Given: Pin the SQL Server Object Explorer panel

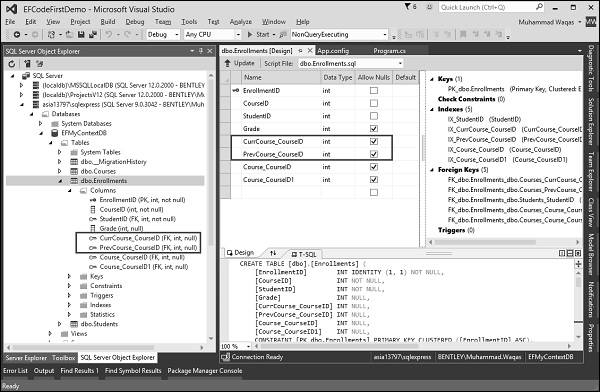Looking at the screenshot, I should point(201,51).
